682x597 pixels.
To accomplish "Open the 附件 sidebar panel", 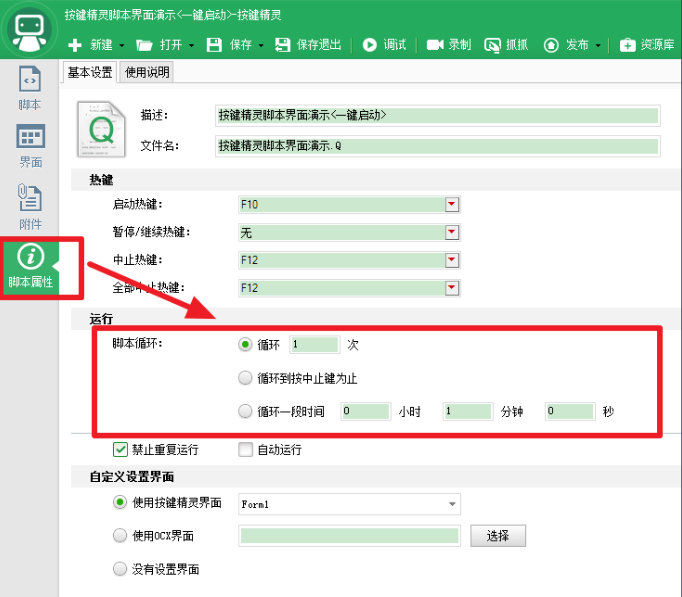I will 30,207.
